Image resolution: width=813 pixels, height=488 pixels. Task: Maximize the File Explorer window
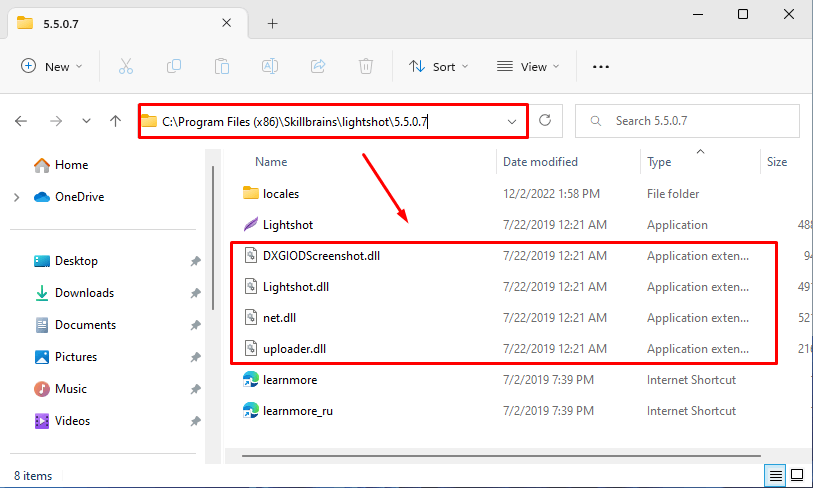[x=742, y=14]
